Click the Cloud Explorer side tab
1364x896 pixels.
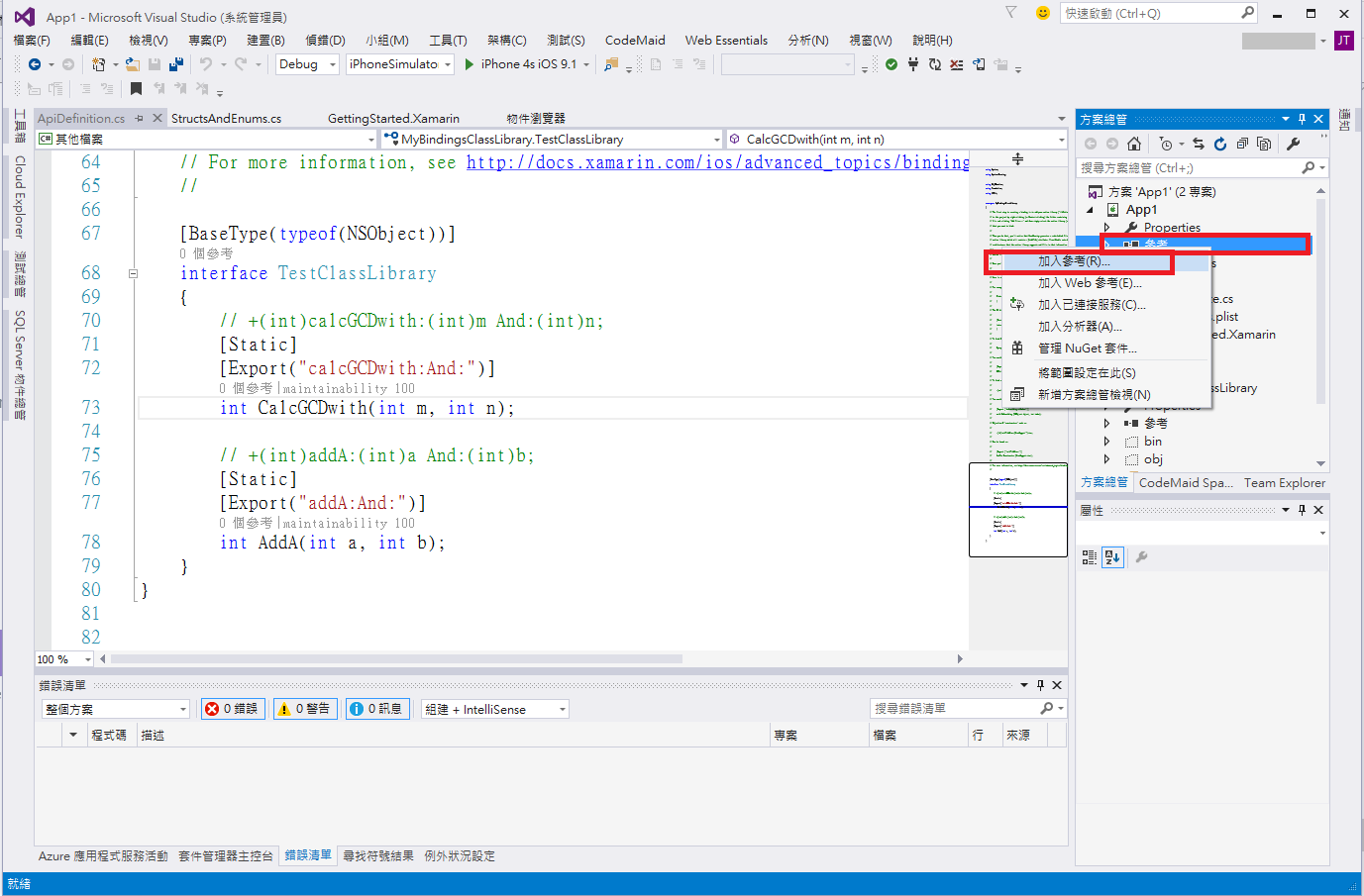click(19, 196)
